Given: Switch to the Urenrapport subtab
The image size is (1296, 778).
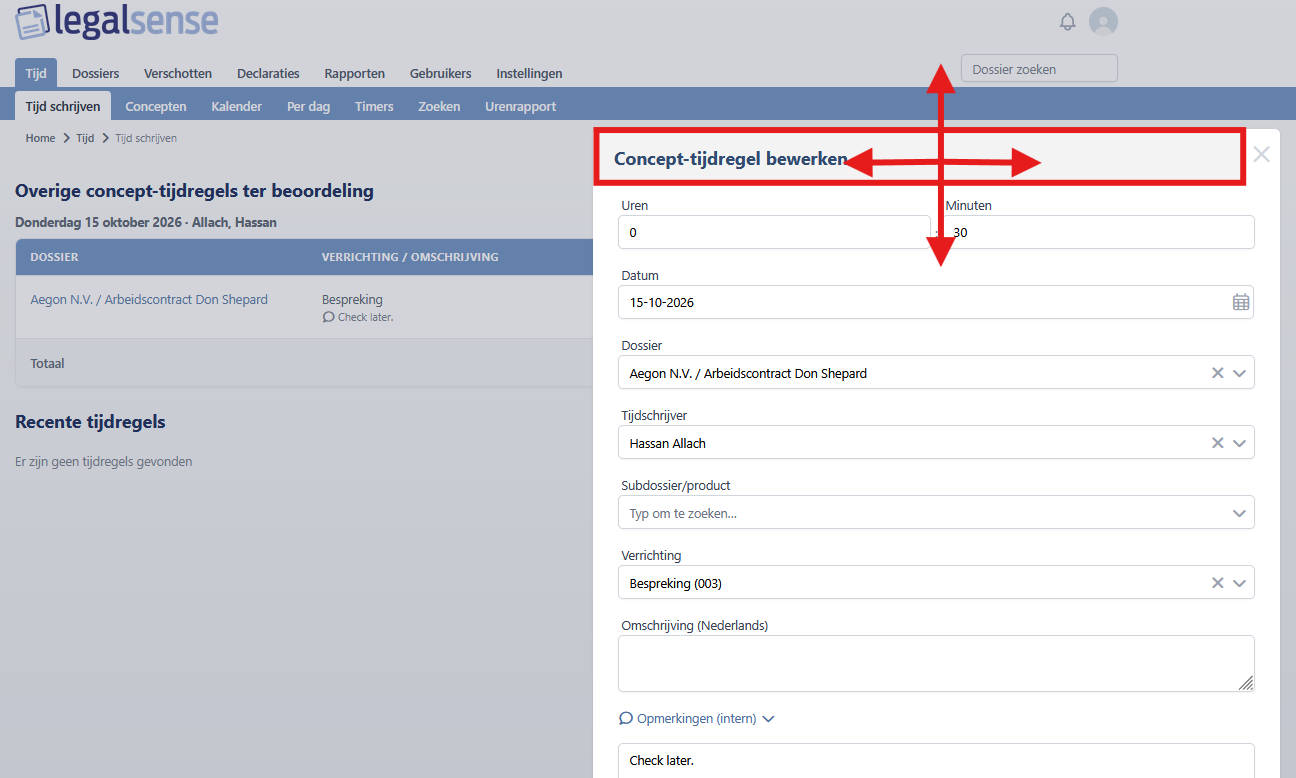Looking at the screenshot, I should tap(521, 106).
